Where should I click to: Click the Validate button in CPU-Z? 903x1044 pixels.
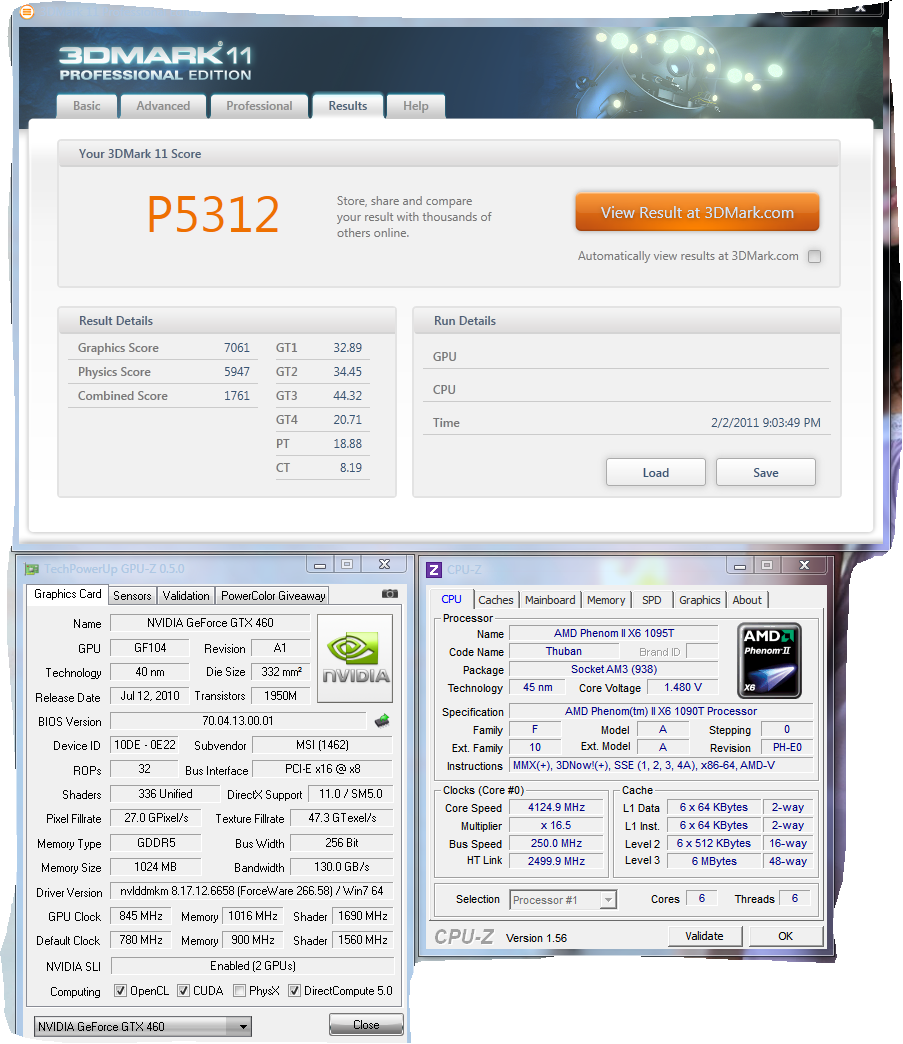click(x=705, y=935)
